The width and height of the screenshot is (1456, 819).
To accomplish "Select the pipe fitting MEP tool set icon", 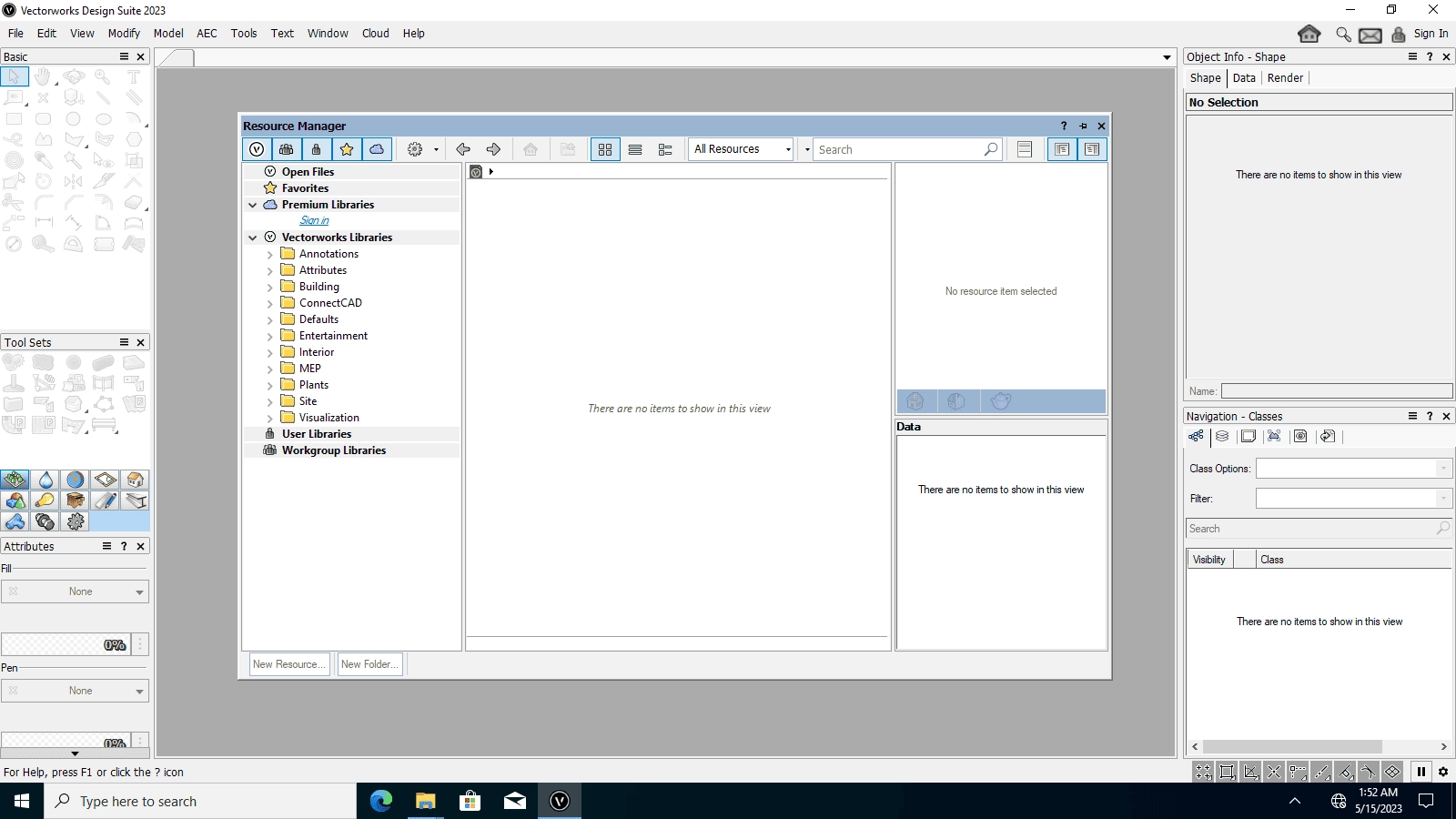I will (15, 521).
